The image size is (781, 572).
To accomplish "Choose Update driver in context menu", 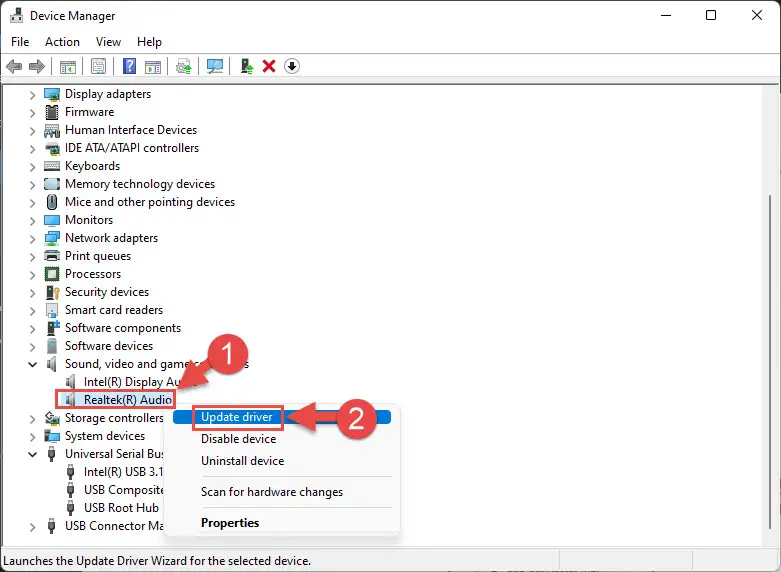I will [238, 417].
